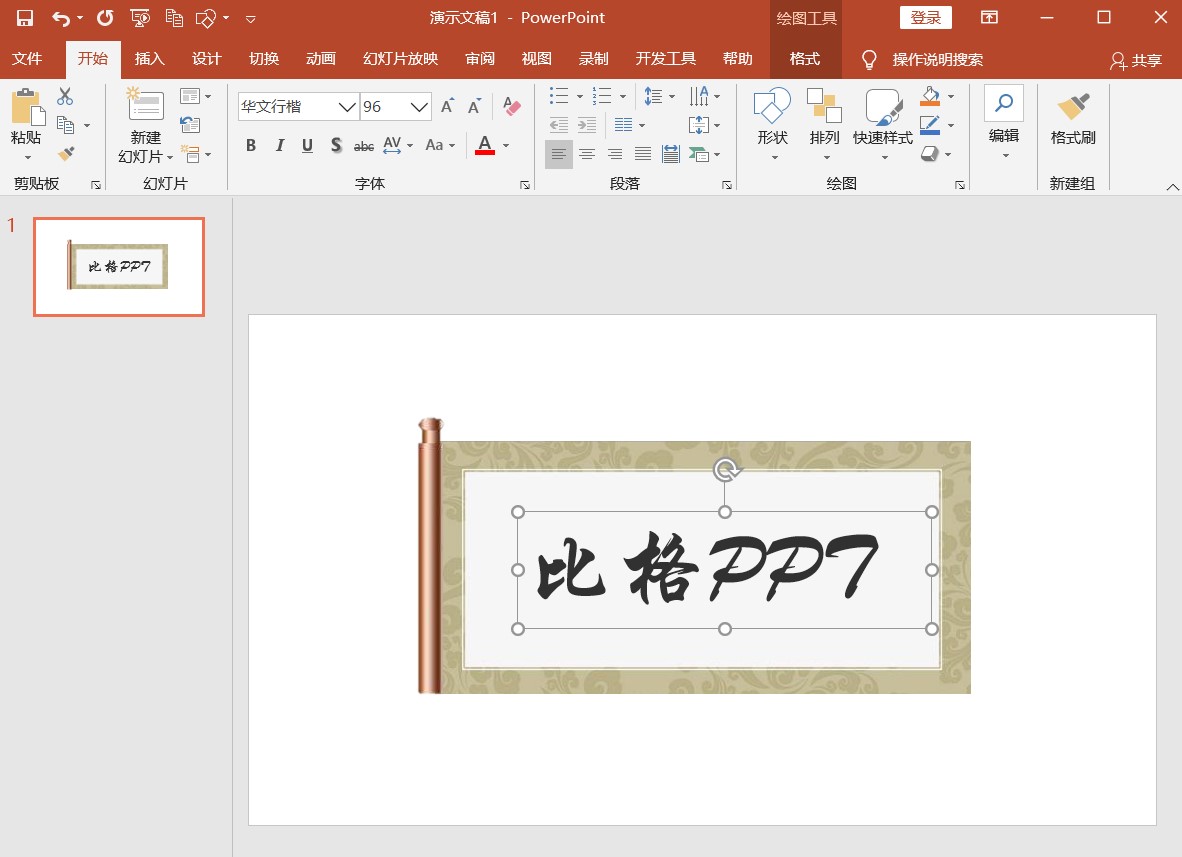The image size is (1182, 857).
Task: Select slide 1 thumbnail in the panel
Action: point(119,267)
